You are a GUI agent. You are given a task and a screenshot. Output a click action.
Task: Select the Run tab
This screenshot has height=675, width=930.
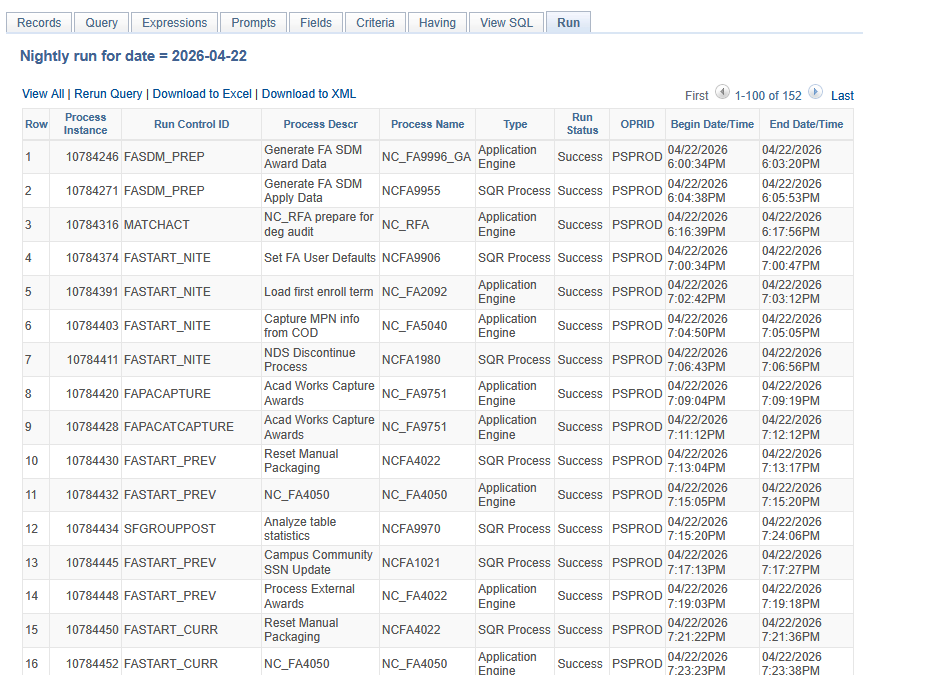[x=568, y=23]
